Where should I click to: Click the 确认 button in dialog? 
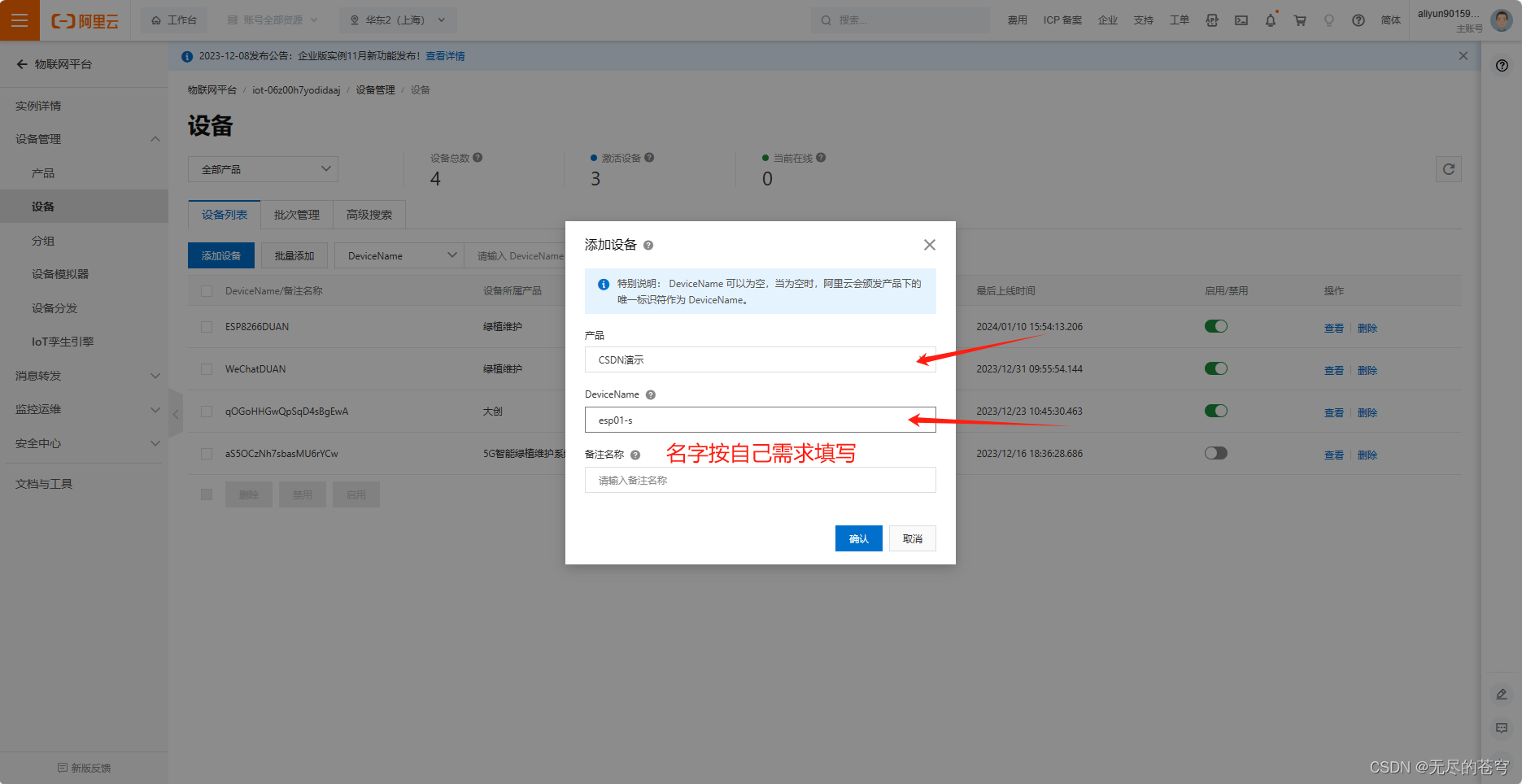tap(858, 538)
